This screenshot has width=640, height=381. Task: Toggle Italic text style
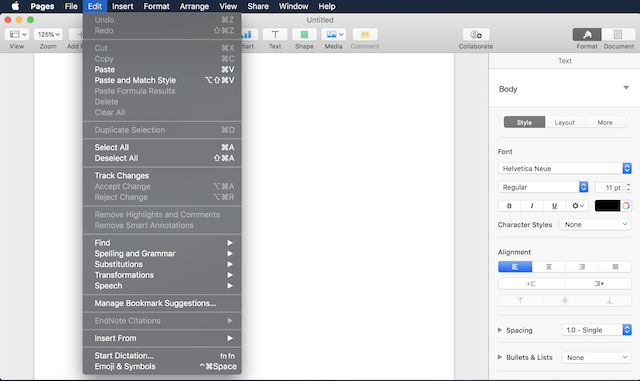click(531, 206)
